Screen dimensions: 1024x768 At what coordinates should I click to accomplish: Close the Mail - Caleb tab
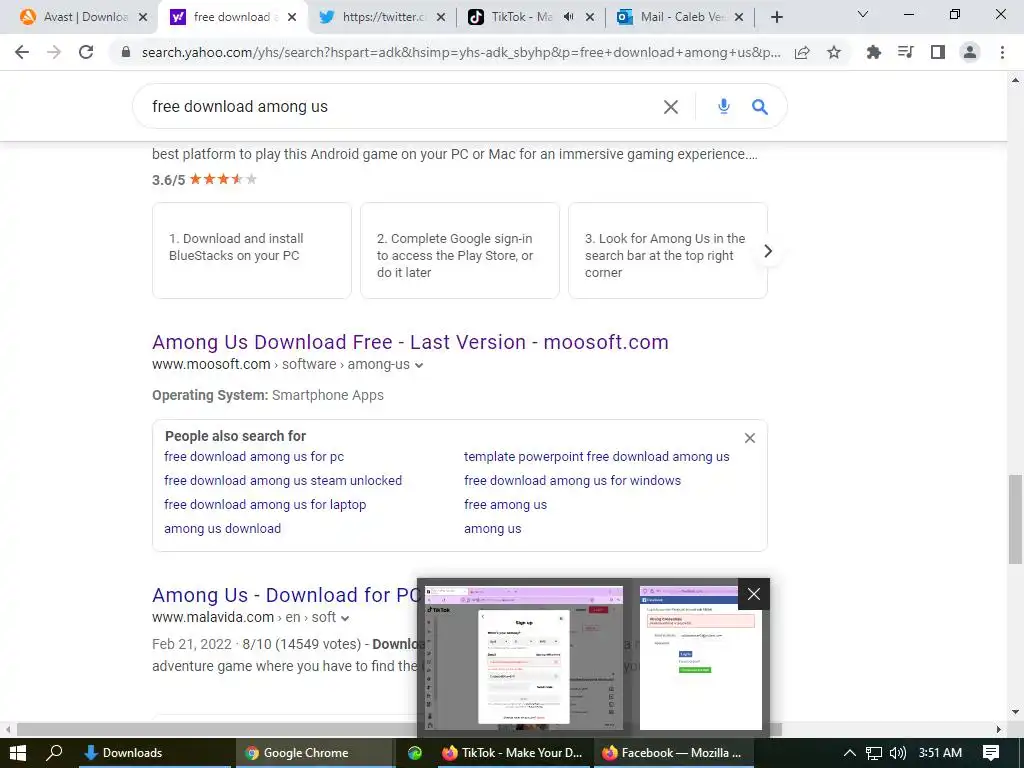coord(739,18)
